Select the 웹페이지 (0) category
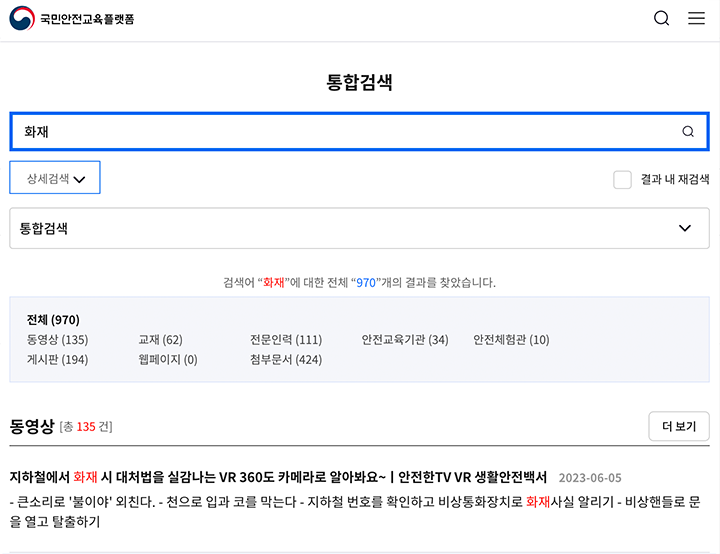The height and width of the screenshot is (554, 720). 168,360
